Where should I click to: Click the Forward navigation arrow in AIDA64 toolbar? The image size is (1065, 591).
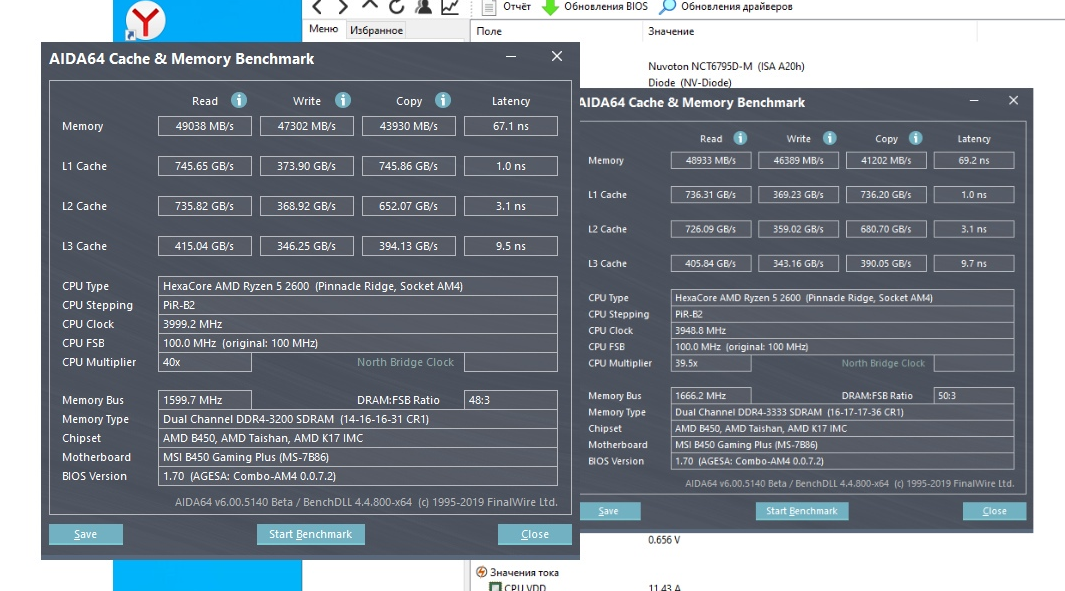(x=343, y=7)
